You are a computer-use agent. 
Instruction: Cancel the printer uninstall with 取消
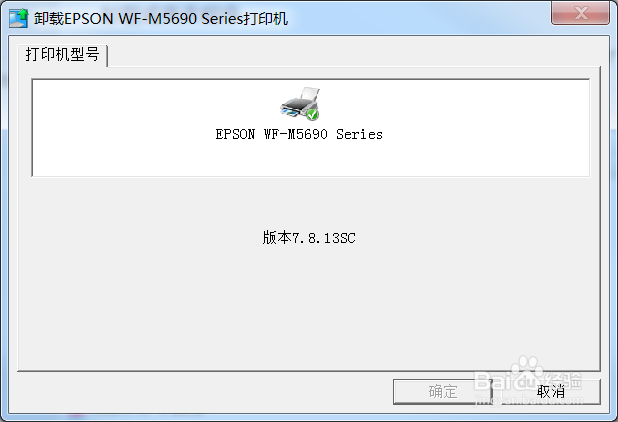point(551,392)
